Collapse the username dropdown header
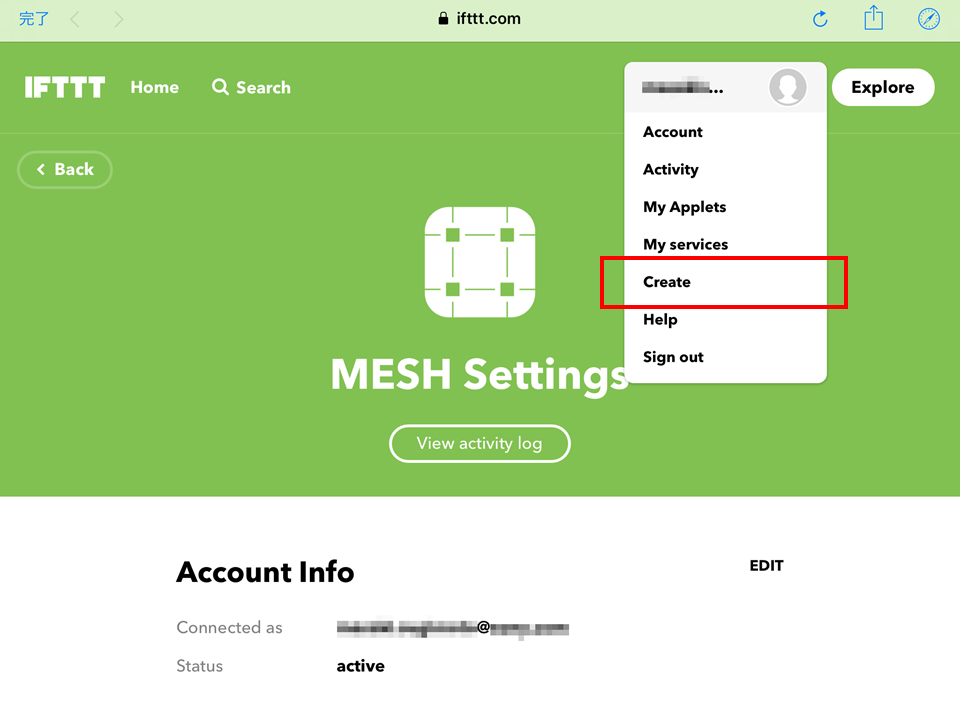 (726, 88)
